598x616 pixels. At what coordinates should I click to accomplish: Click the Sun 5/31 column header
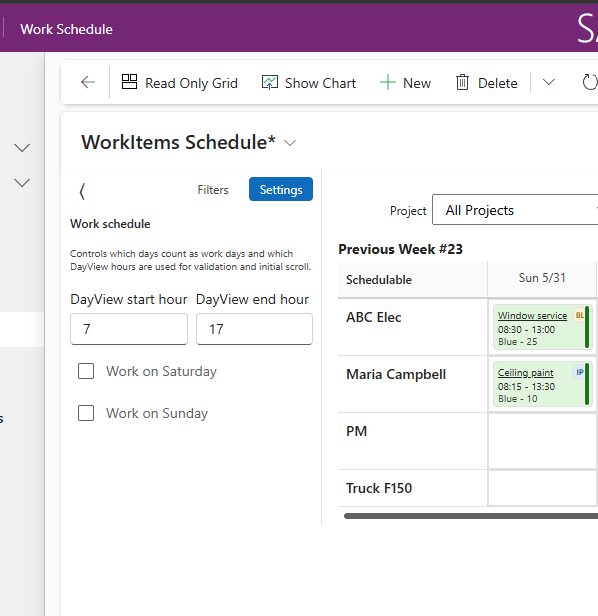tap(542, 278)
